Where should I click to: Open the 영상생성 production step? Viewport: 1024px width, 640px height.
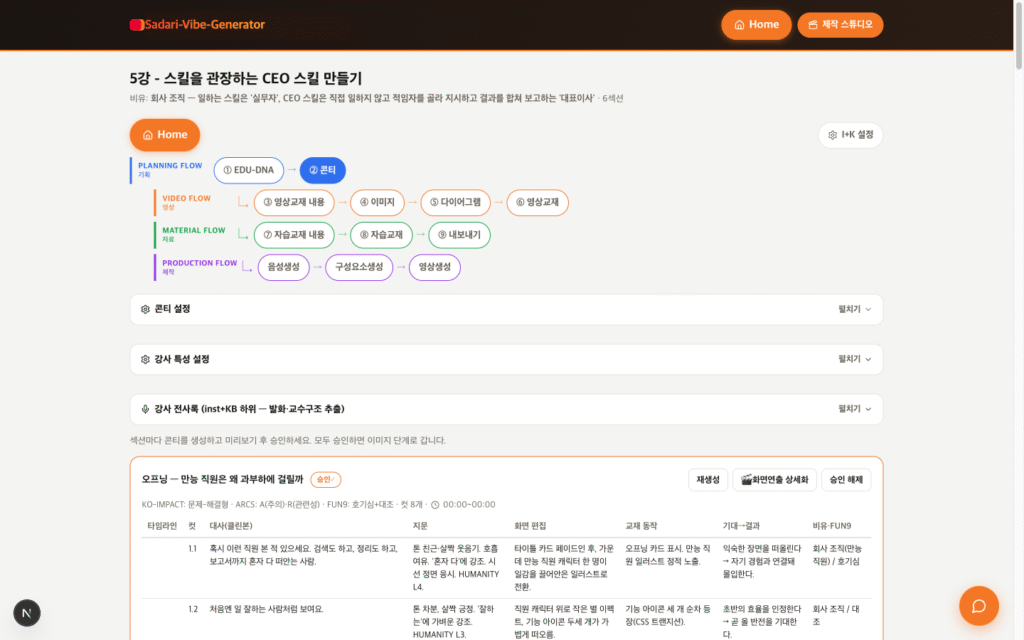434,267
